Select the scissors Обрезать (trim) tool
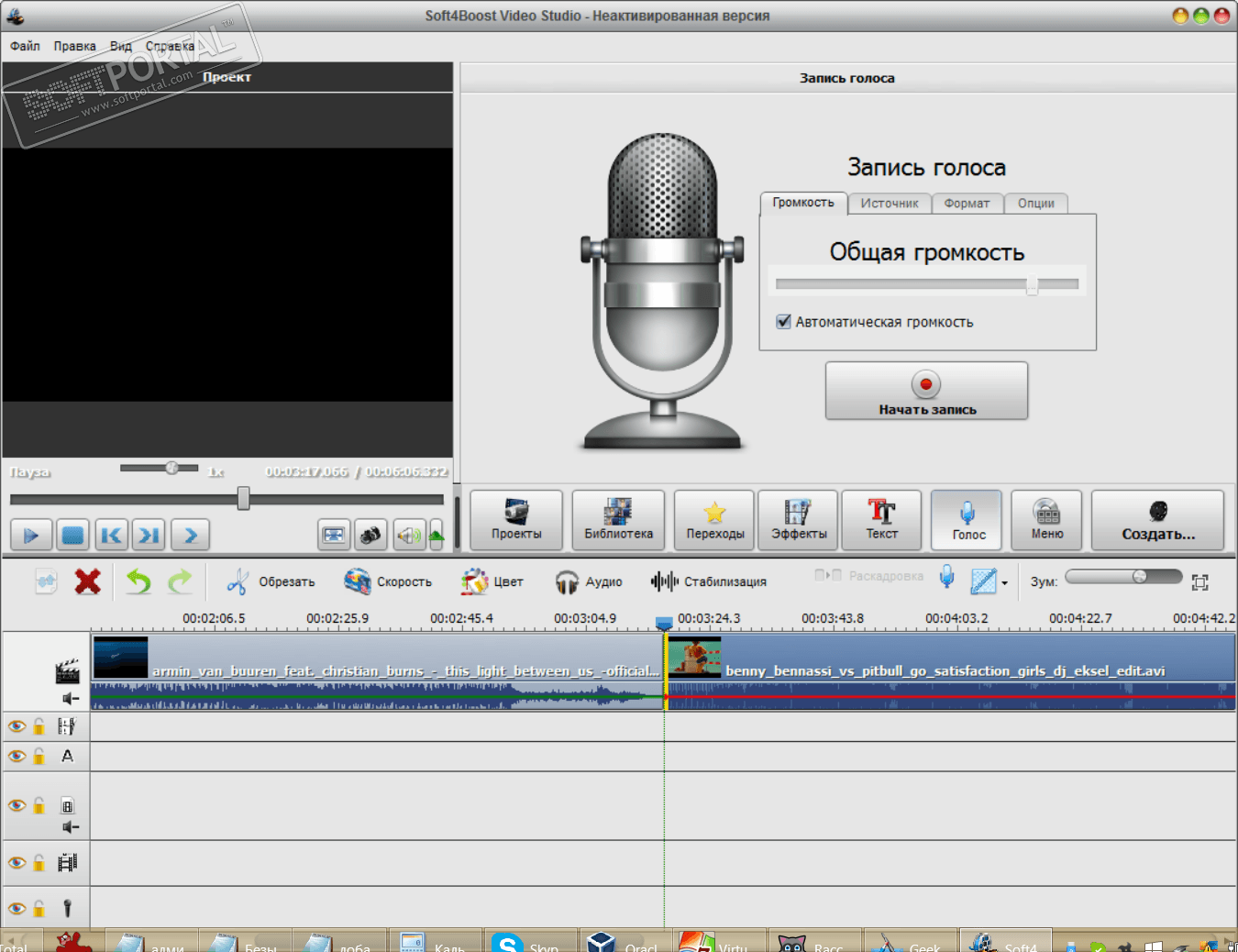The width and height of the screenshot is (1238, 952). pos(271,581)
